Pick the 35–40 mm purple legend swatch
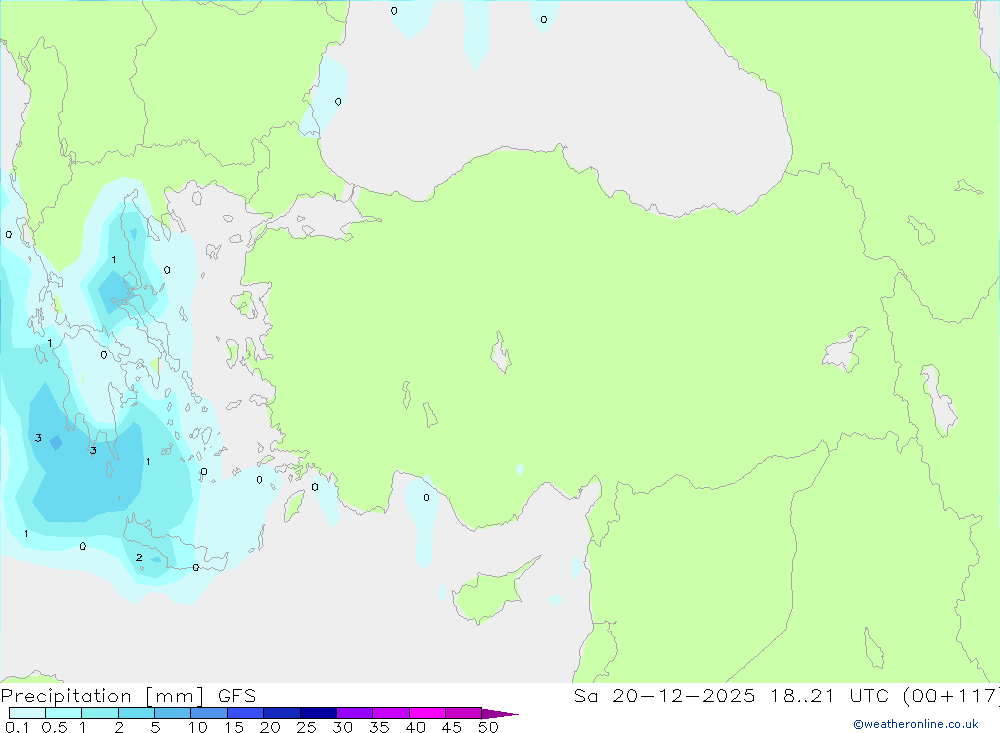1000x733 pixels. 390,713
